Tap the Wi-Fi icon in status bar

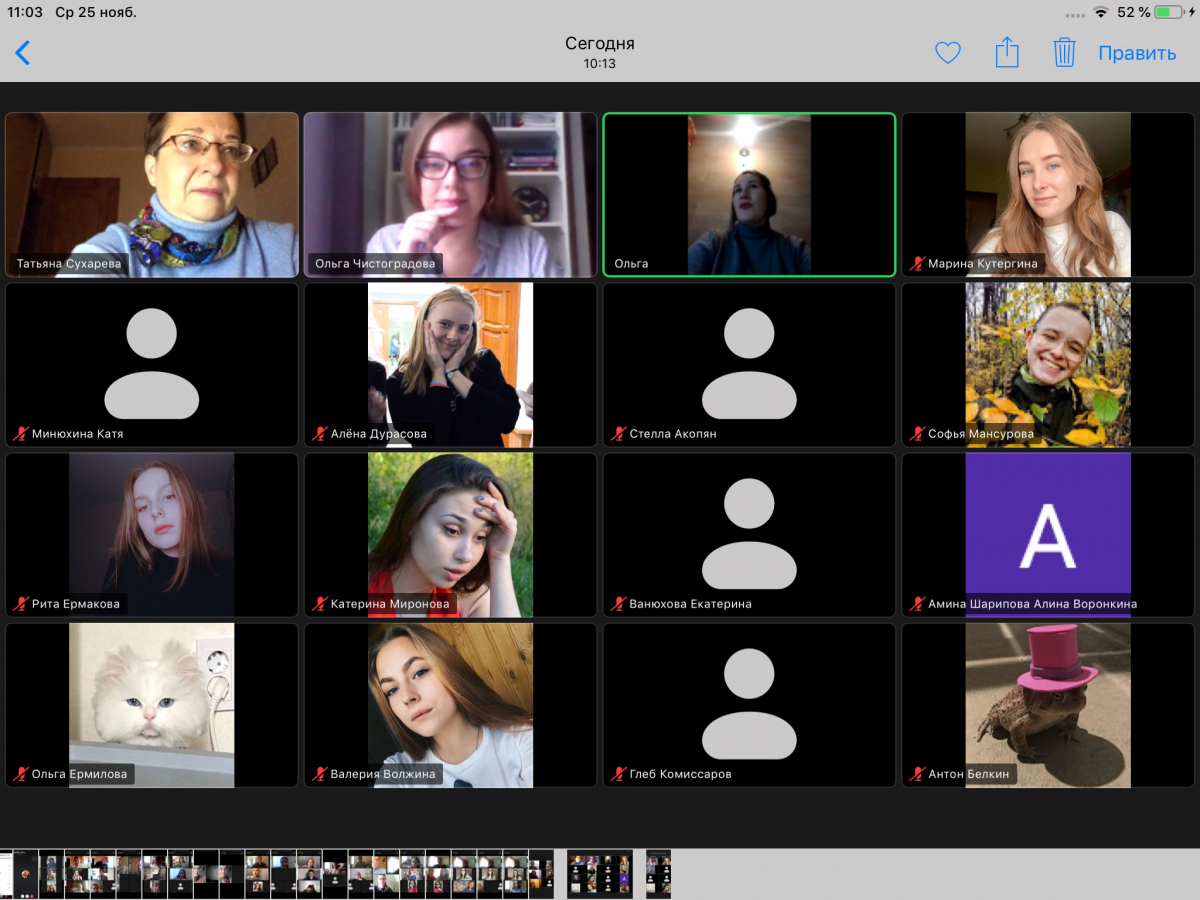coord(1101,12)
